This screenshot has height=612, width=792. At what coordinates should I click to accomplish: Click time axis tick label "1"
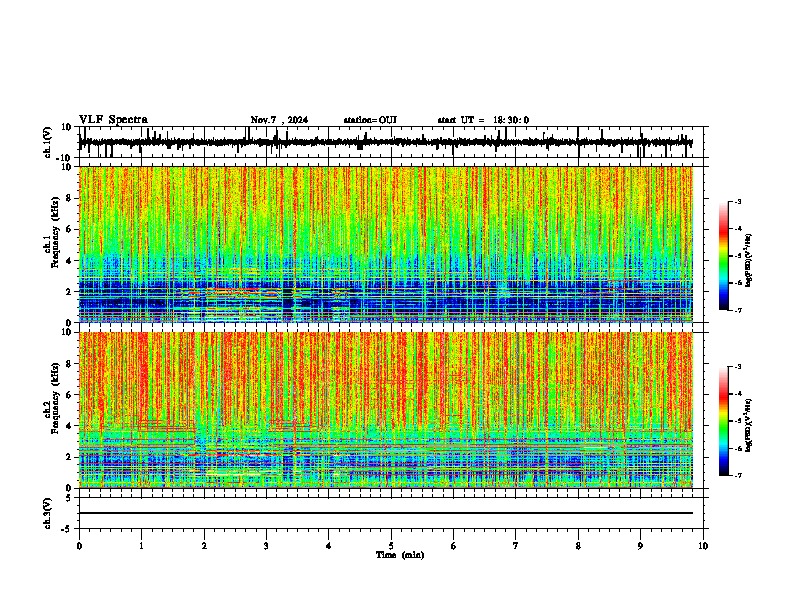[x=141, y=546]
